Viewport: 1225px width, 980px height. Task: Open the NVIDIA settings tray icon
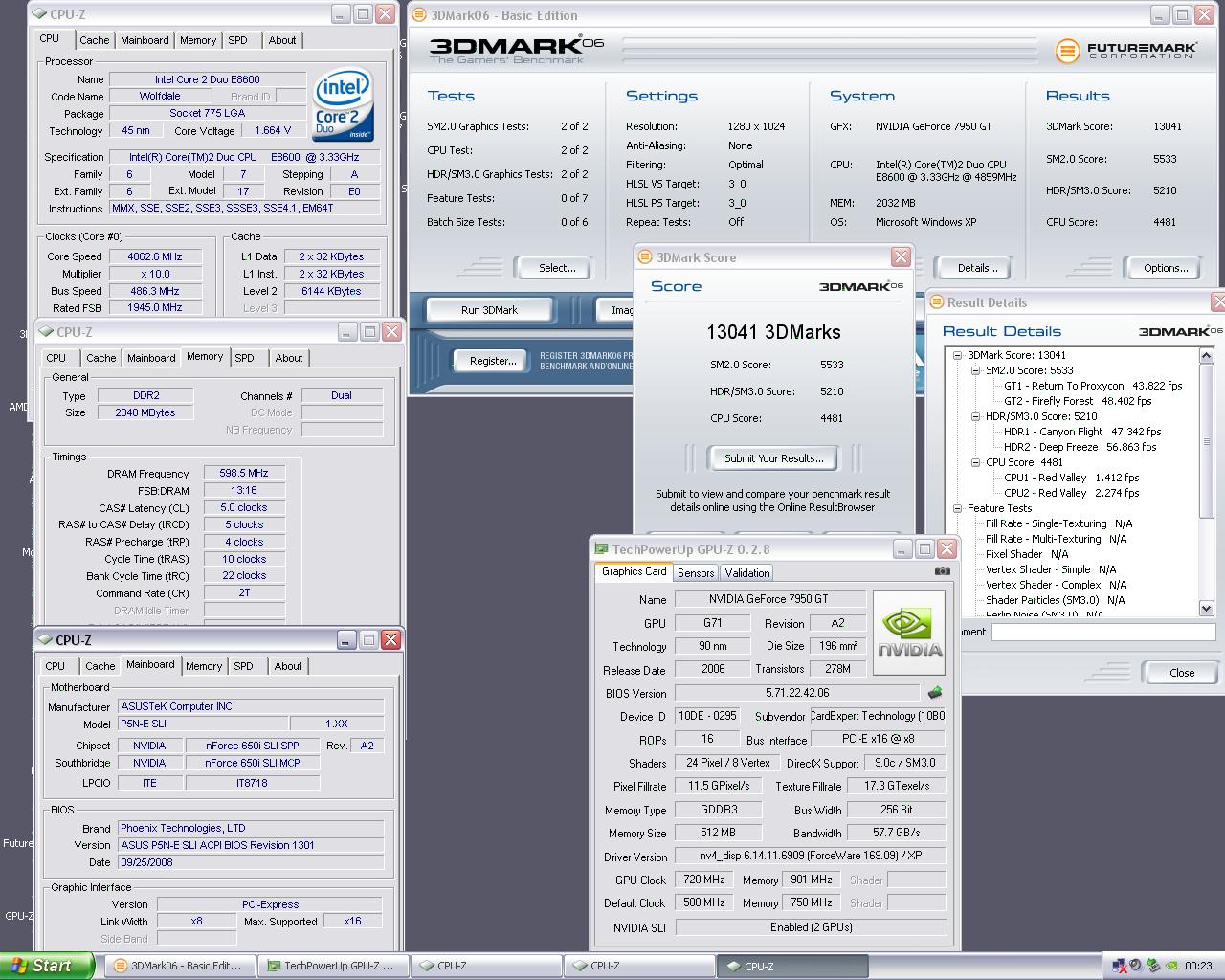tap(1172, 966)
